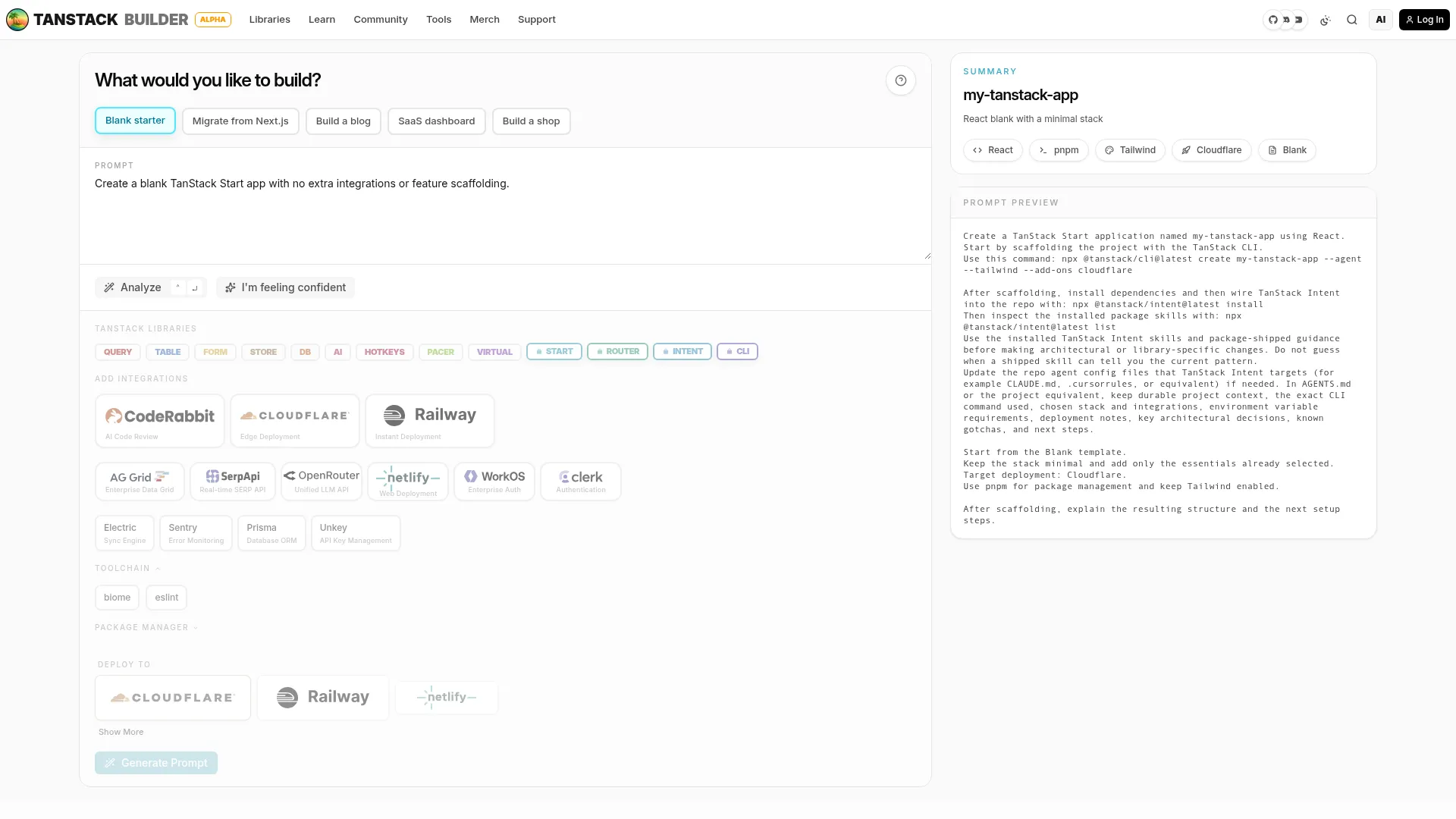Click the Generate Prompt button
The width and height of the screenshot is (1456, 819).
(x=156, y=763)
